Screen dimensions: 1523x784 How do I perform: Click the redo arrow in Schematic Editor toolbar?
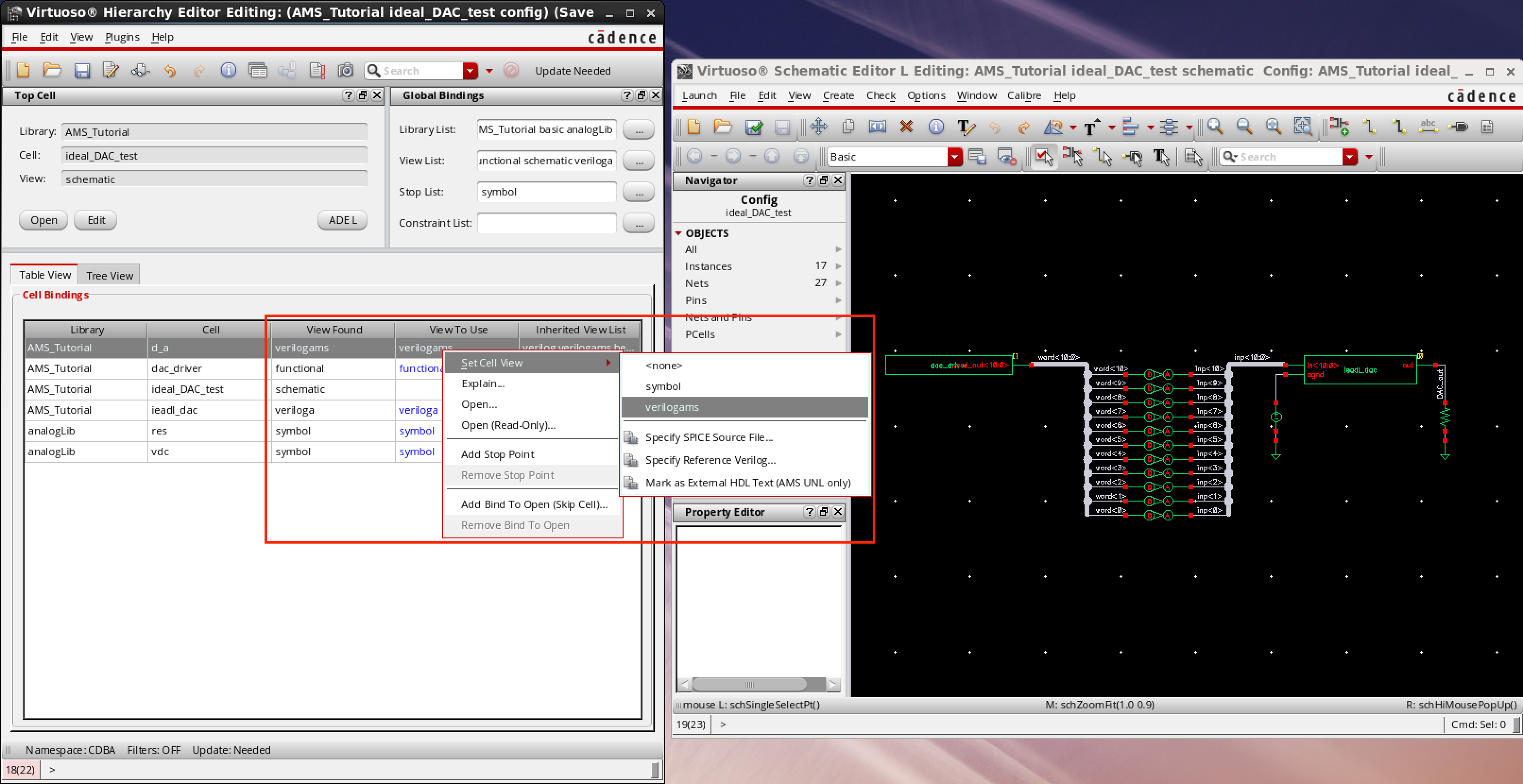point(1023,127)
